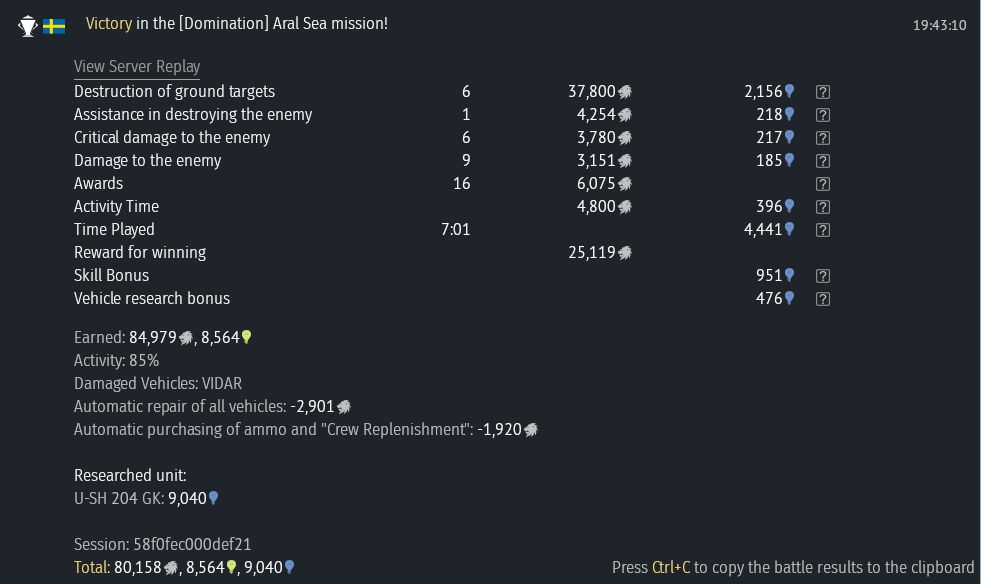This screenshot has height=584, width=981.
Task: Click the Session ID text
Action: pyautogui.click(x=162, y=545)
